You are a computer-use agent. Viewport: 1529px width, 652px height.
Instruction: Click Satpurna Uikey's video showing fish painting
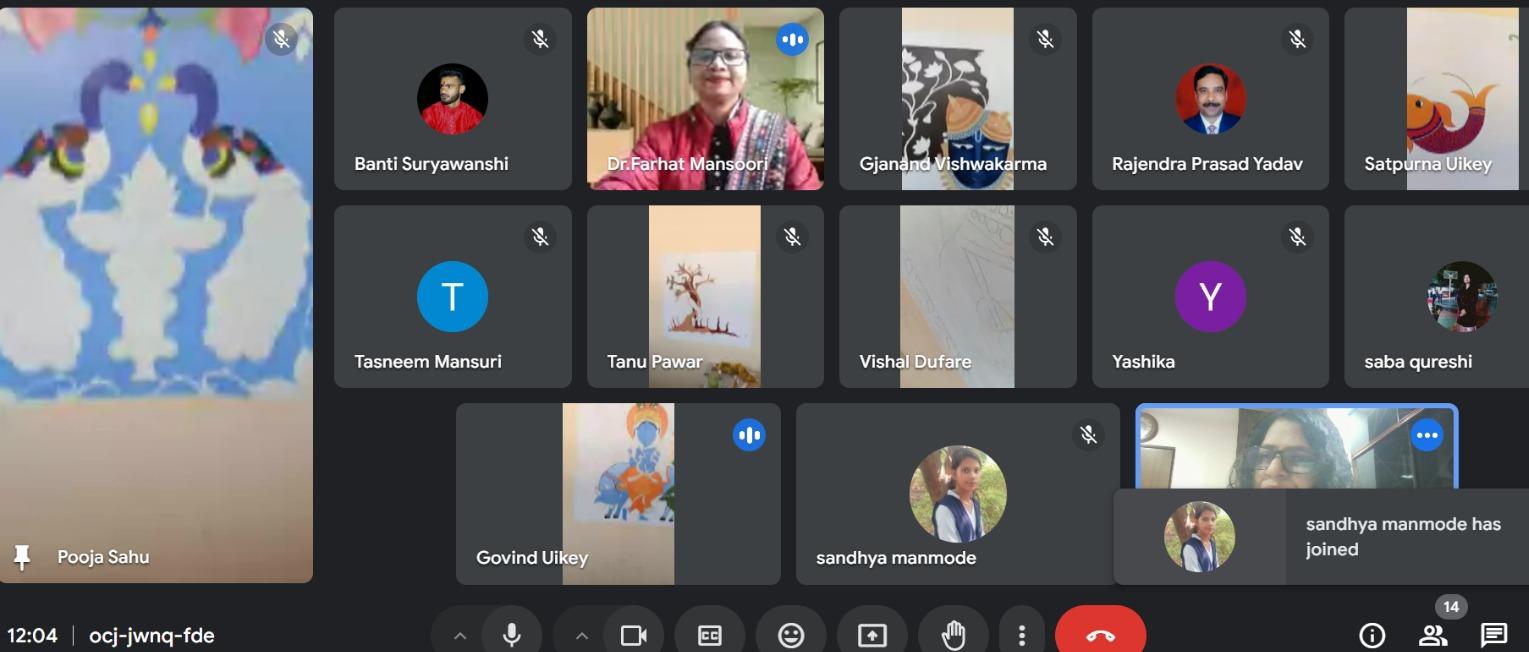pos(1462,99)
